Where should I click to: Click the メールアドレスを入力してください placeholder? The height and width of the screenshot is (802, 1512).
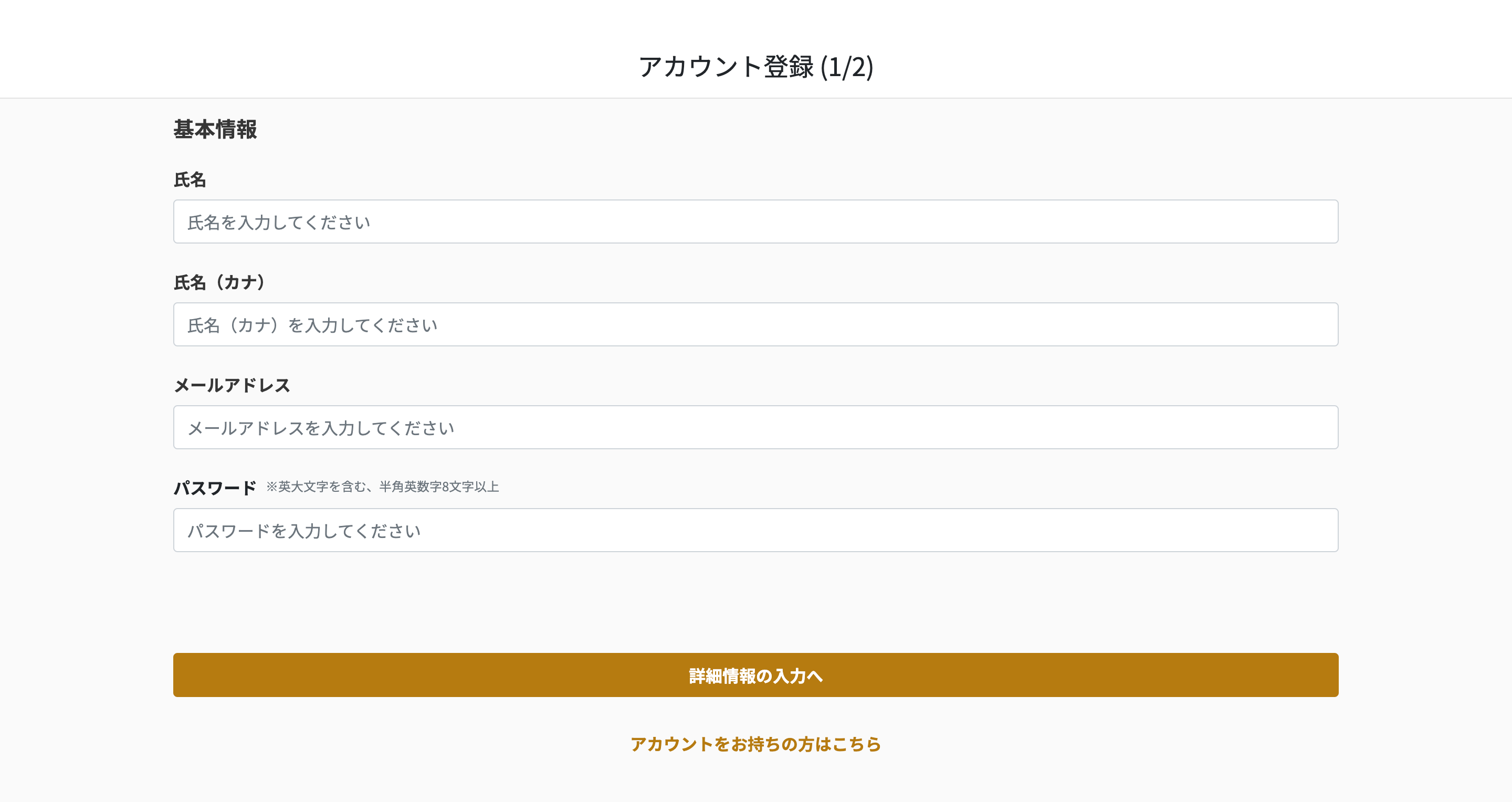(x=320, y=428)
